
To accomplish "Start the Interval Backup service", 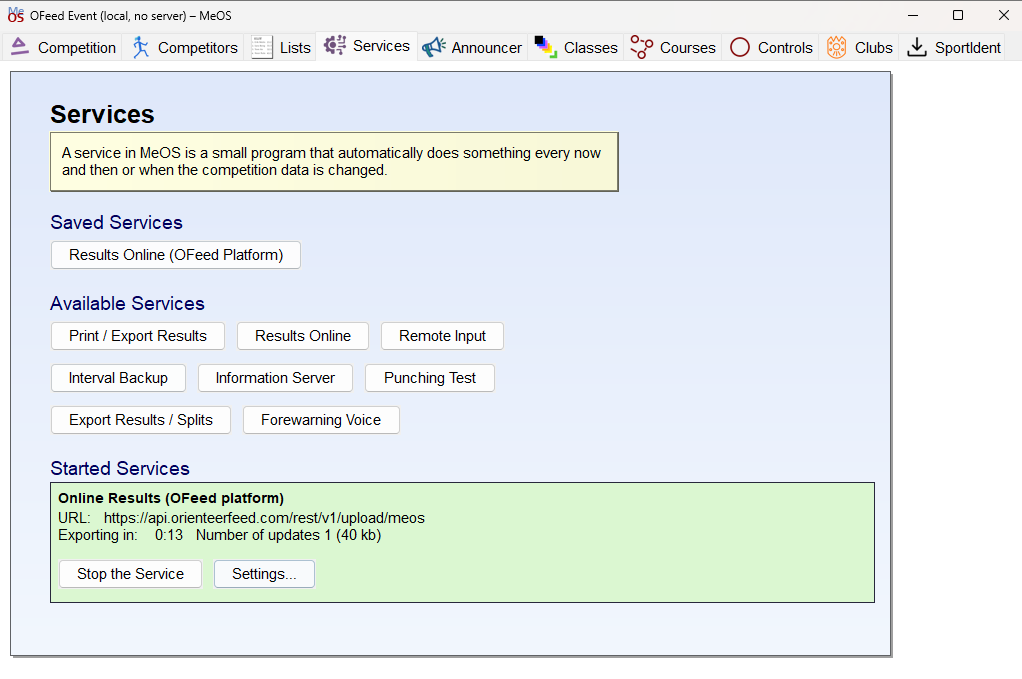I will [119, 378].
